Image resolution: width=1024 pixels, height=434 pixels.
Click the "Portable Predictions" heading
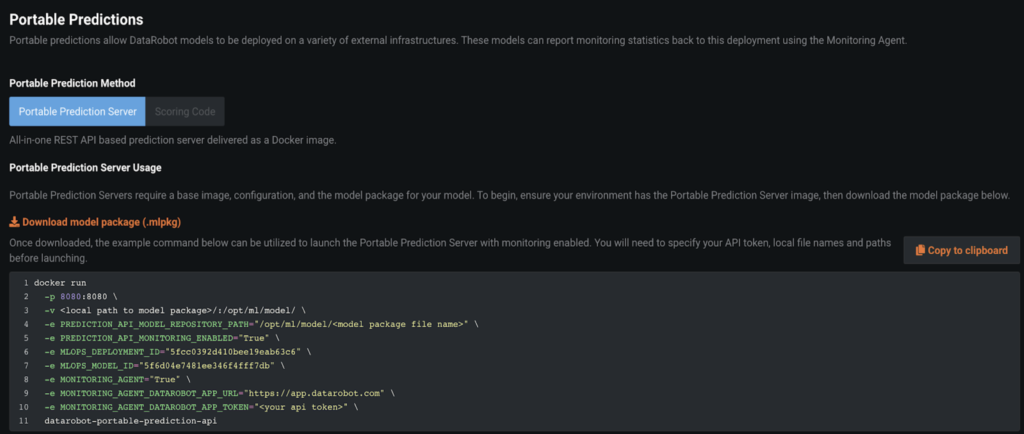(76, 20)
